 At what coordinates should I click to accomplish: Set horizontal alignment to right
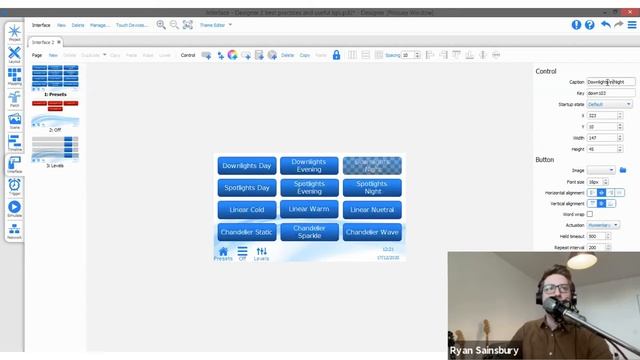pyautogui.click(x=610, y=193)
